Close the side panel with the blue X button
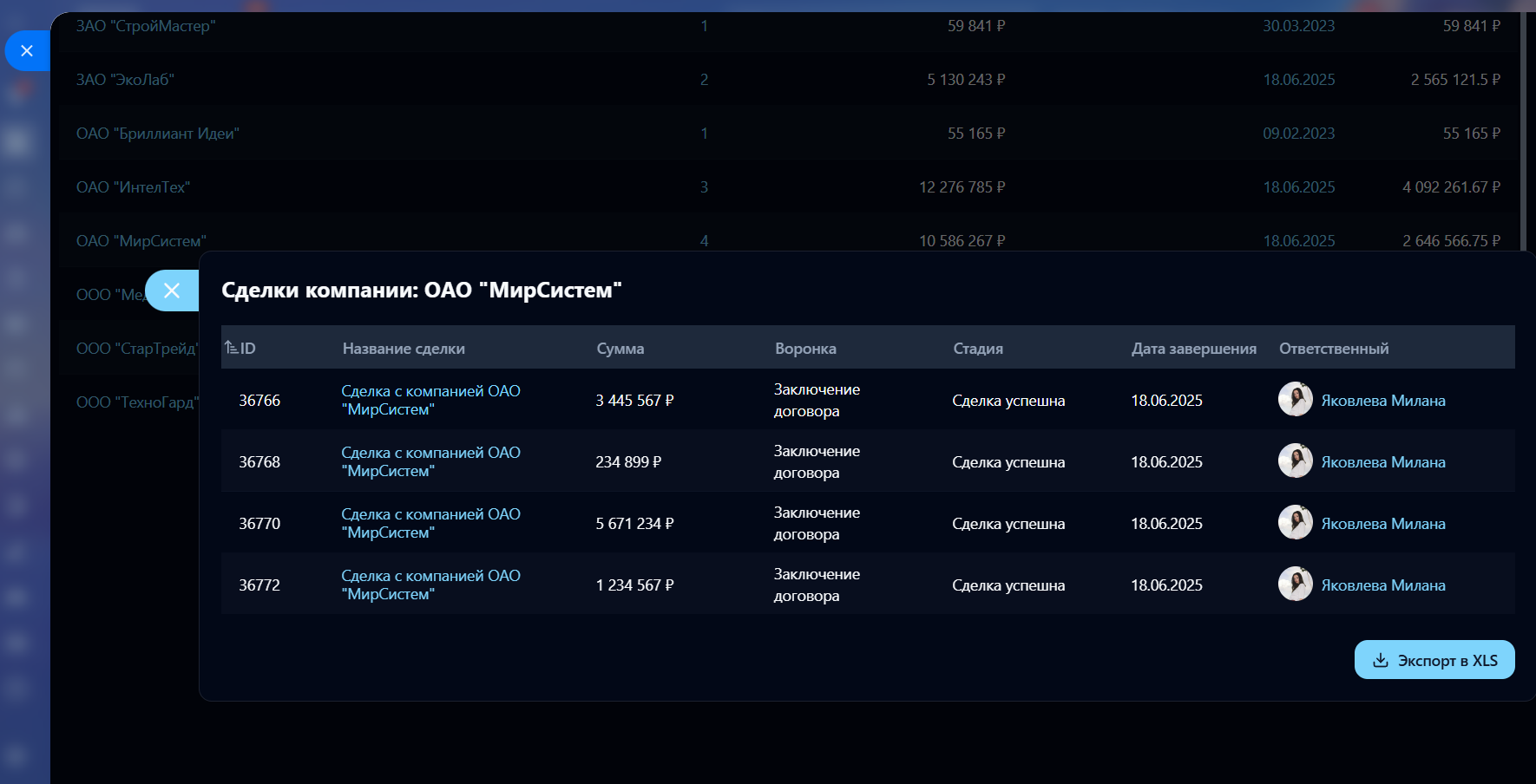This screenshot has width=1536, height=784. tap(27, 51)
